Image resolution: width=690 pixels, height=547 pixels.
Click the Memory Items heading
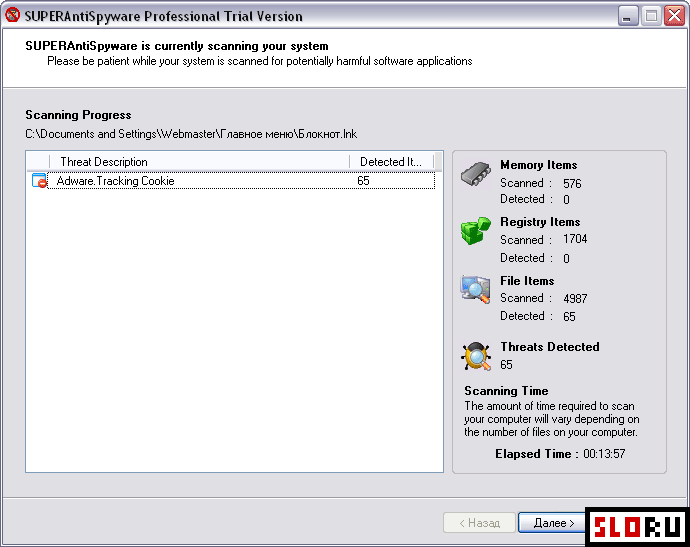pos(539,165)
